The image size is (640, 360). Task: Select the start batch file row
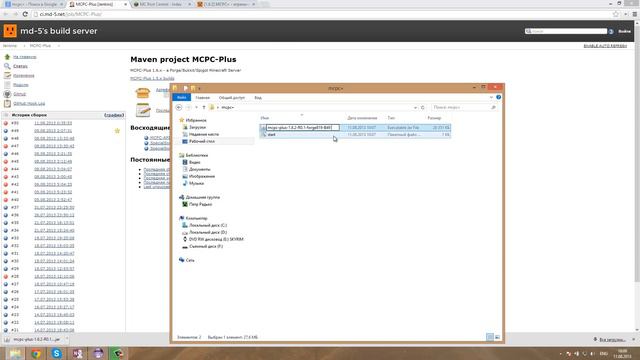355,135
